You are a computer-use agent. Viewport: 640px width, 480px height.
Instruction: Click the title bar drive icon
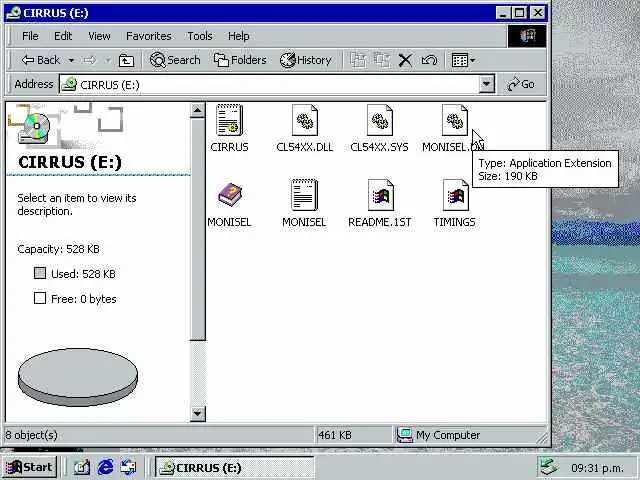(x=13, y=13)
